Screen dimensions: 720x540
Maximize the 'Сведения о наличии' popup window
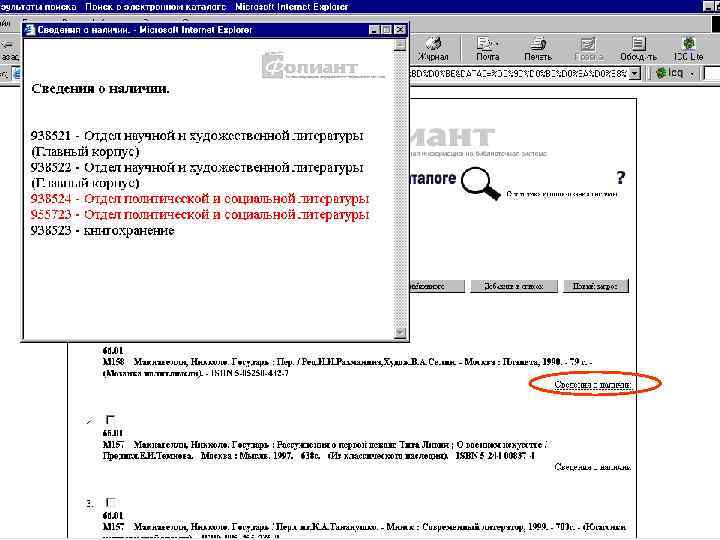tap(387, 30)
